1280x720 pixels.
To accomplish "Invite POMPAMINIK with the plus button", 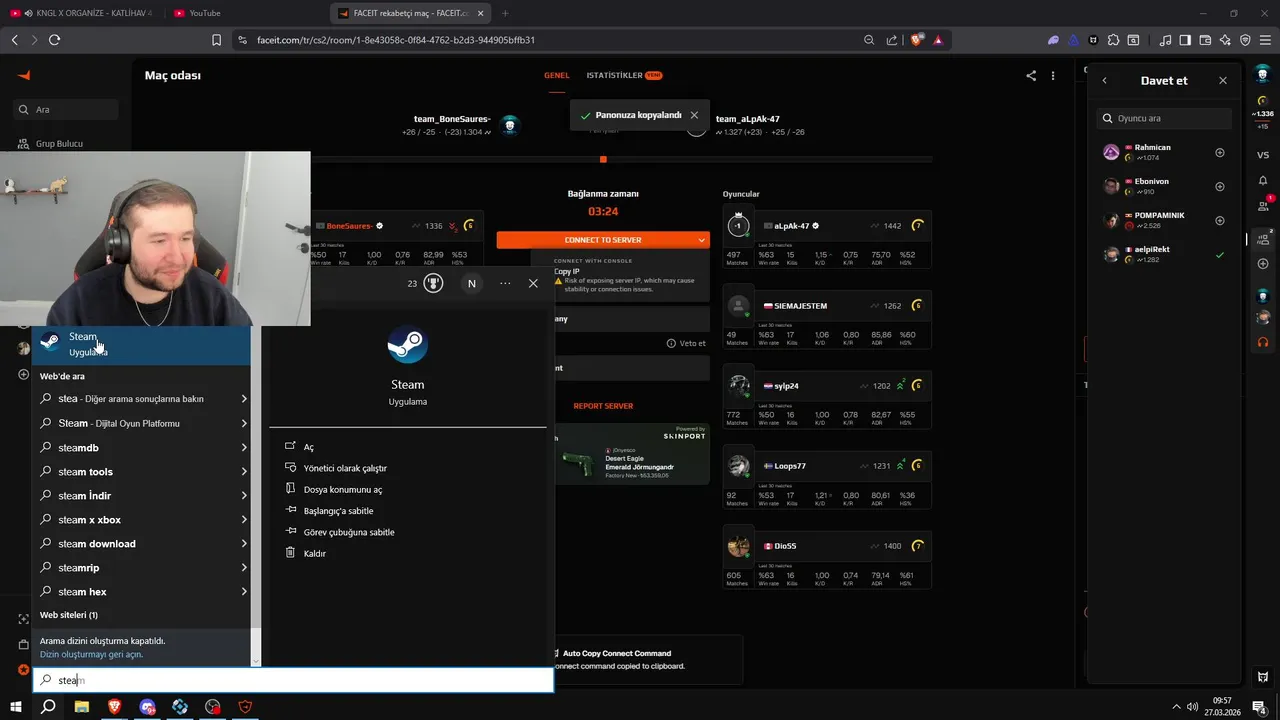I will pyautogui.click(x=1219, y=221).
